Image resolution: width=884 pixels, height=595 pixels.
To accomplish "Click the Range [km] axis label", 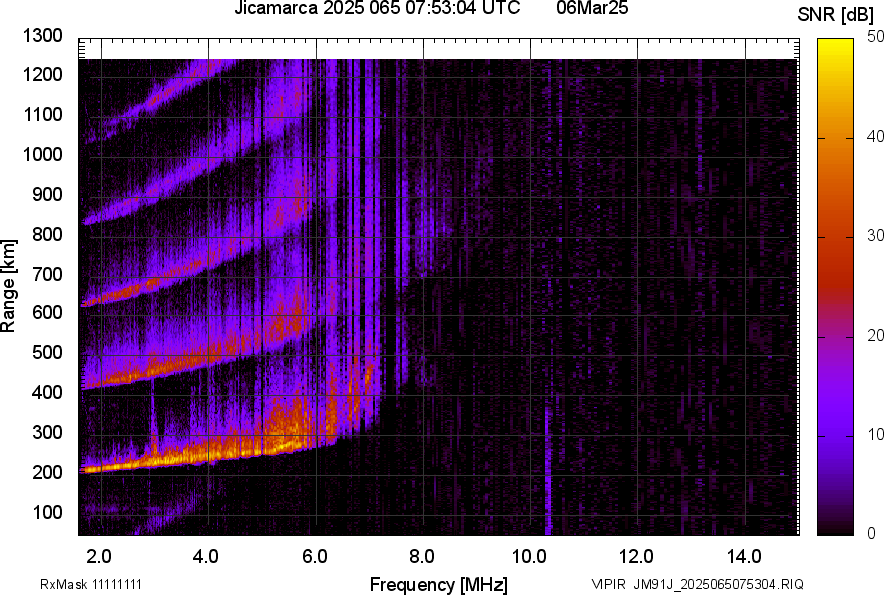I will click(x=9, y=286).
